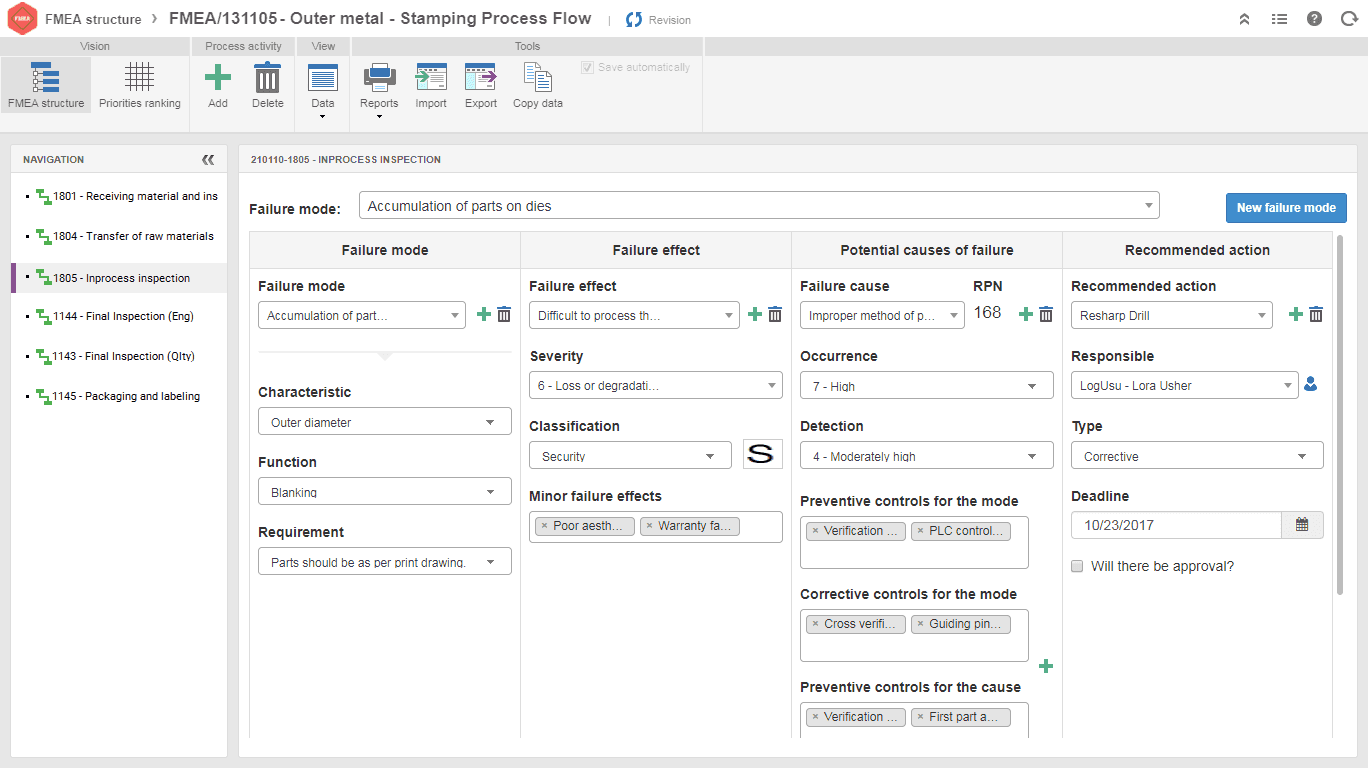
Task: Click the Import tool
Action: tap(431, 85)
